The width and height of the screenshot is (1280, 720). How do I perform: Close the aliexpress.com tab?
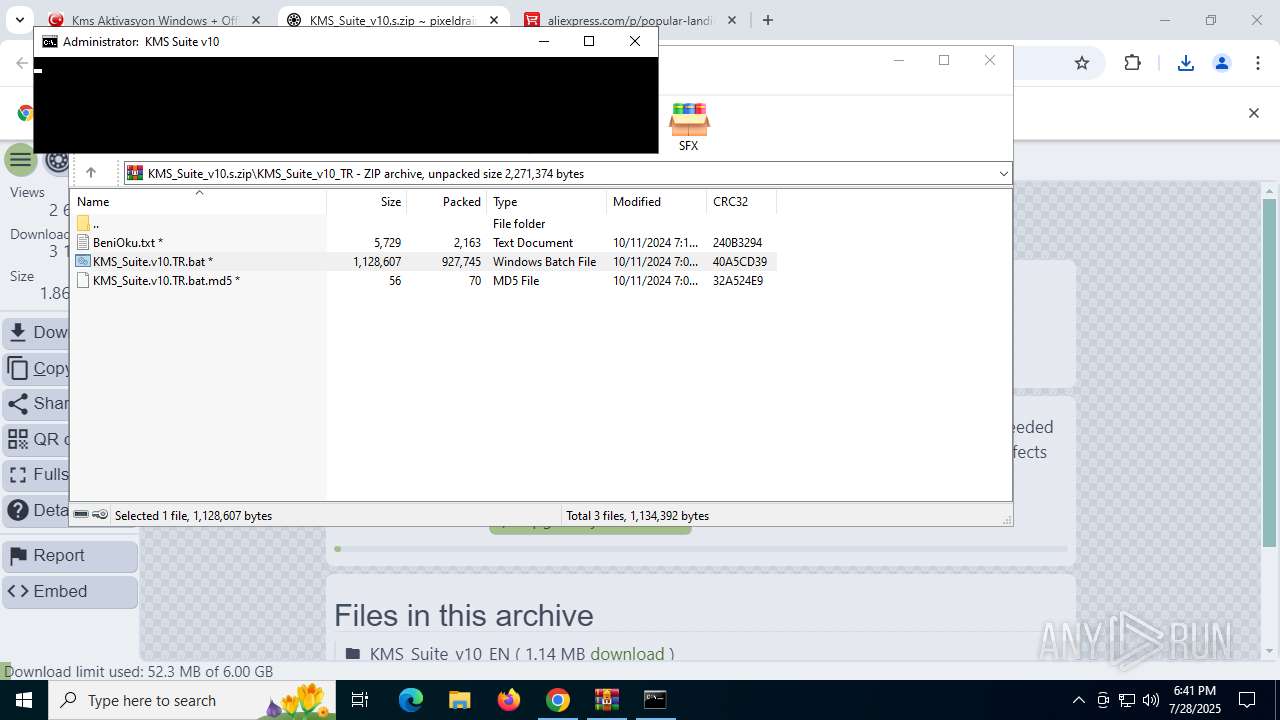tap(732, 20)
